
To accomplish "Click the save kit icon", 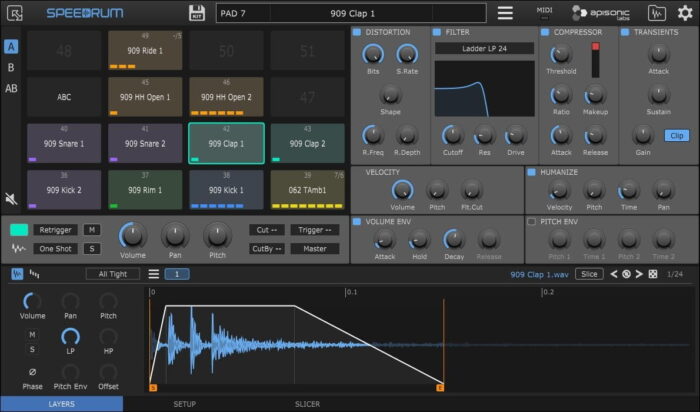I will (197, 13).
